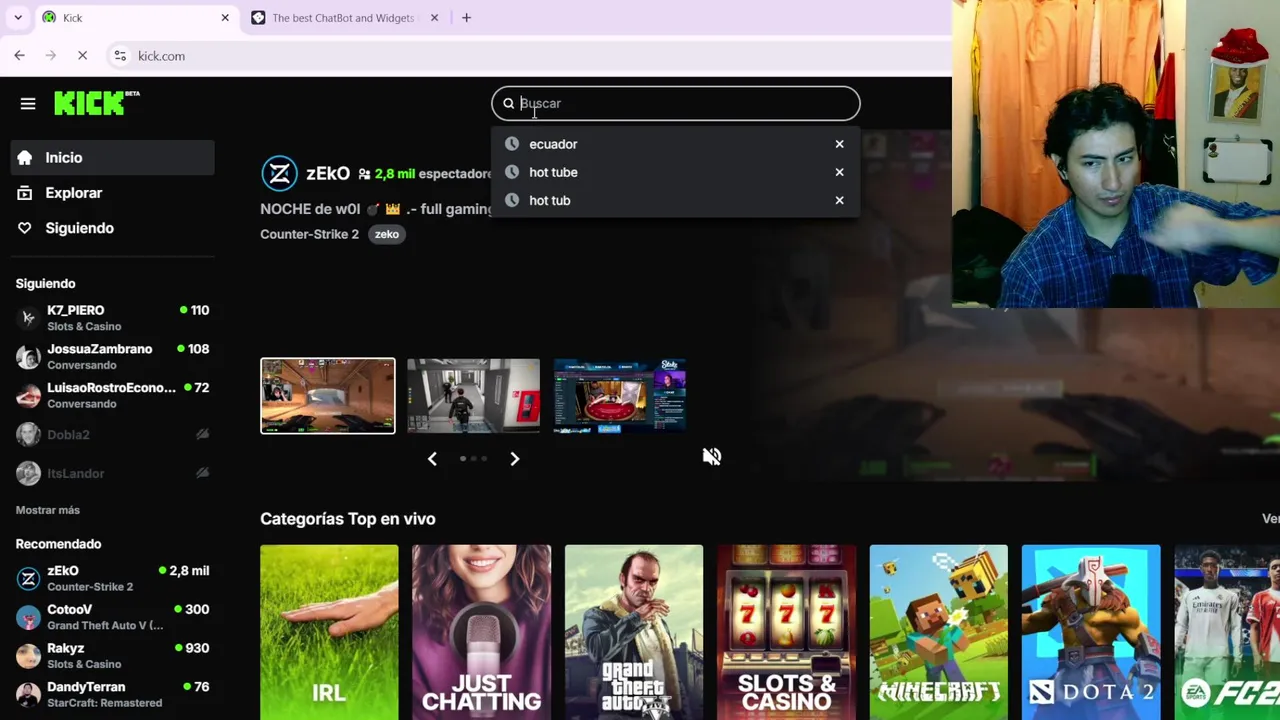Open the Grand Theft Auto V category
This screenshot has height=720, width=1280.
point(634,632)
